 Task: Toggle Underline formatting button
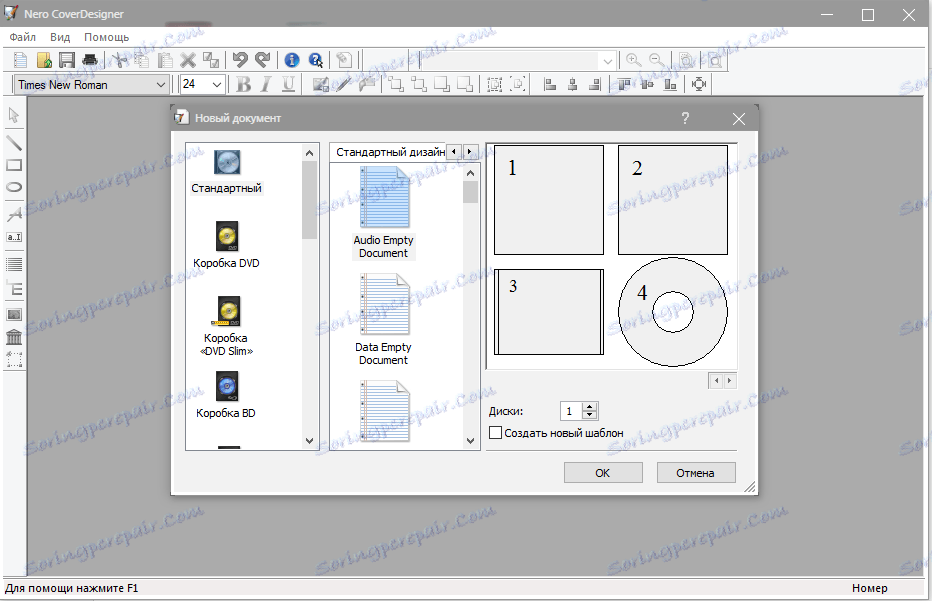coord(288,85)
